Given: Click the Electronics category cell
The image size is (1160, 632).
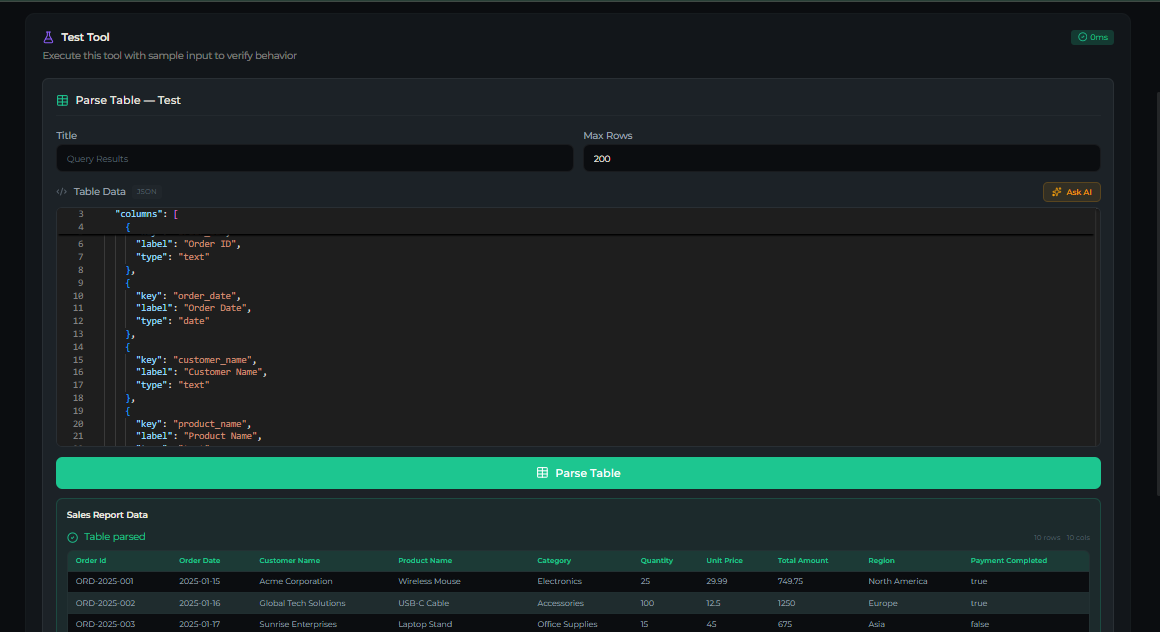Looking at the screenshot, I should click(559, 581).
